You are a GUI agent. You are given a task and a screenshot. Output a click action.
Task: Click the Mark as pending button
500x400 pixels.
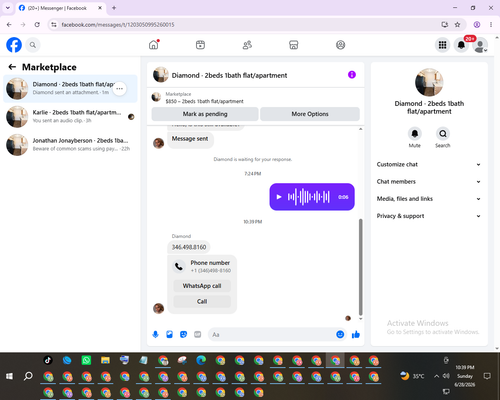click(205, 114)
